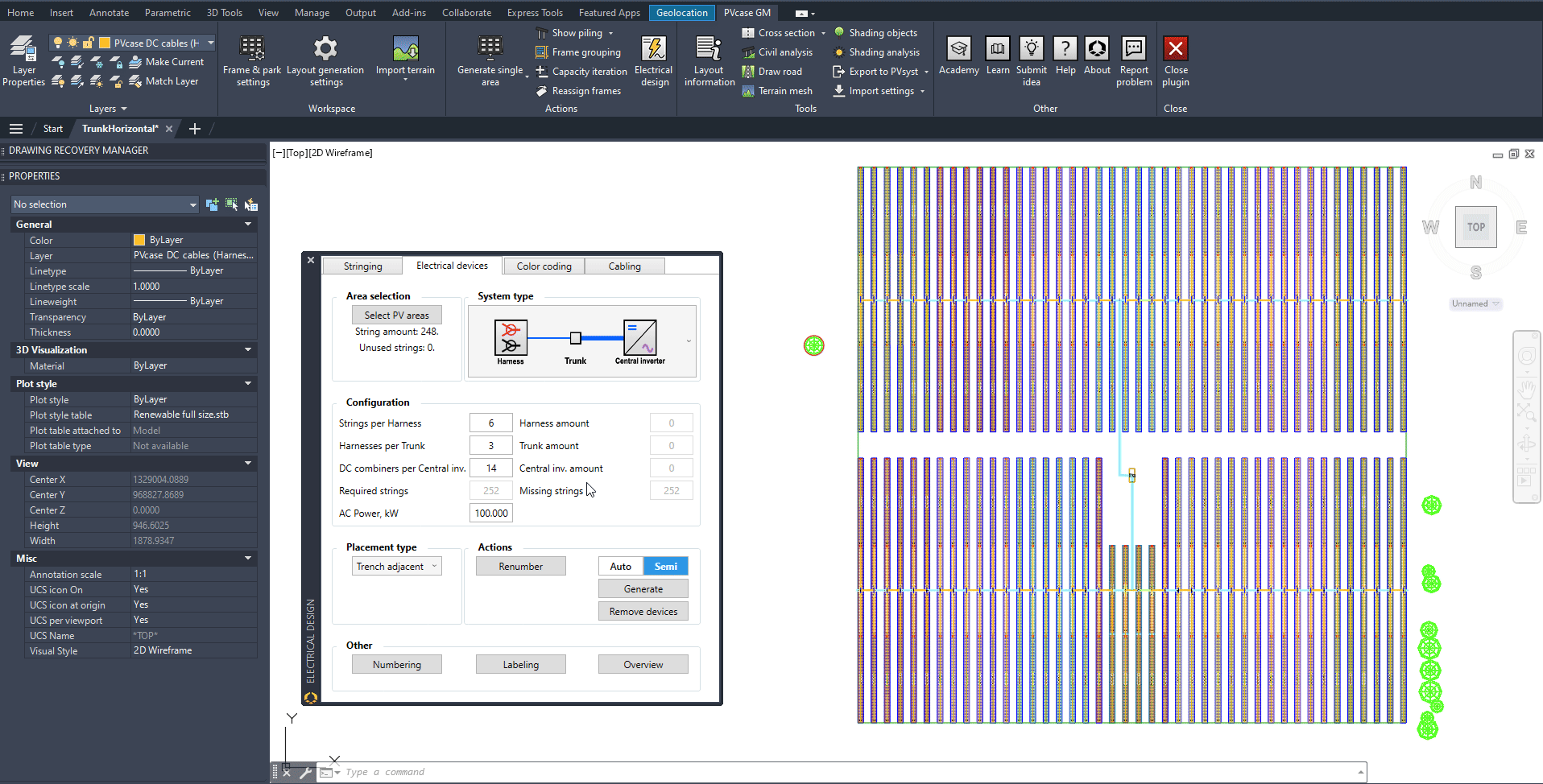The width and height of the screenshot is (1543, 784).
Task: Run Capacity iteration tool
Action: 581,72
